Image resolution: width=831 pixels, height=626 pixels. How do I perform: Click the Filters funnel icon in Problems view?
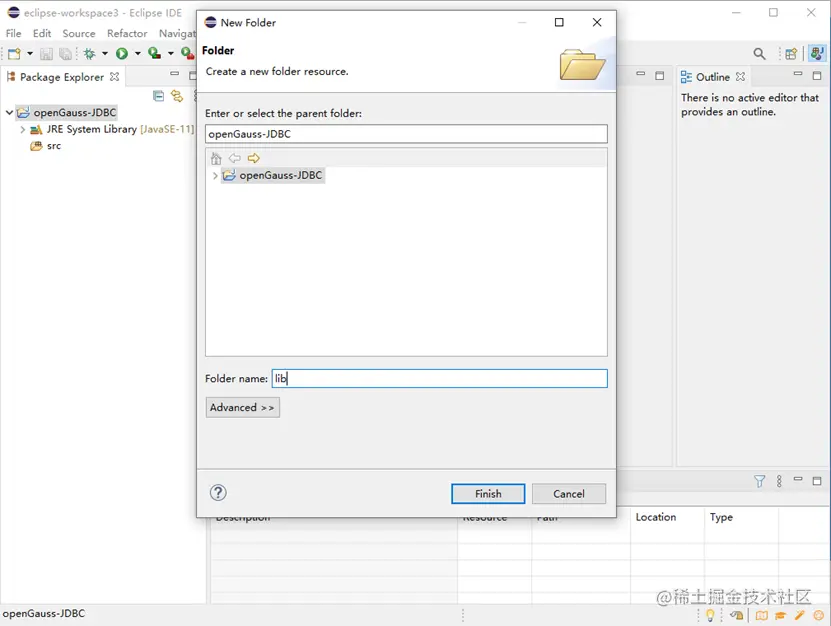(759, 481)
